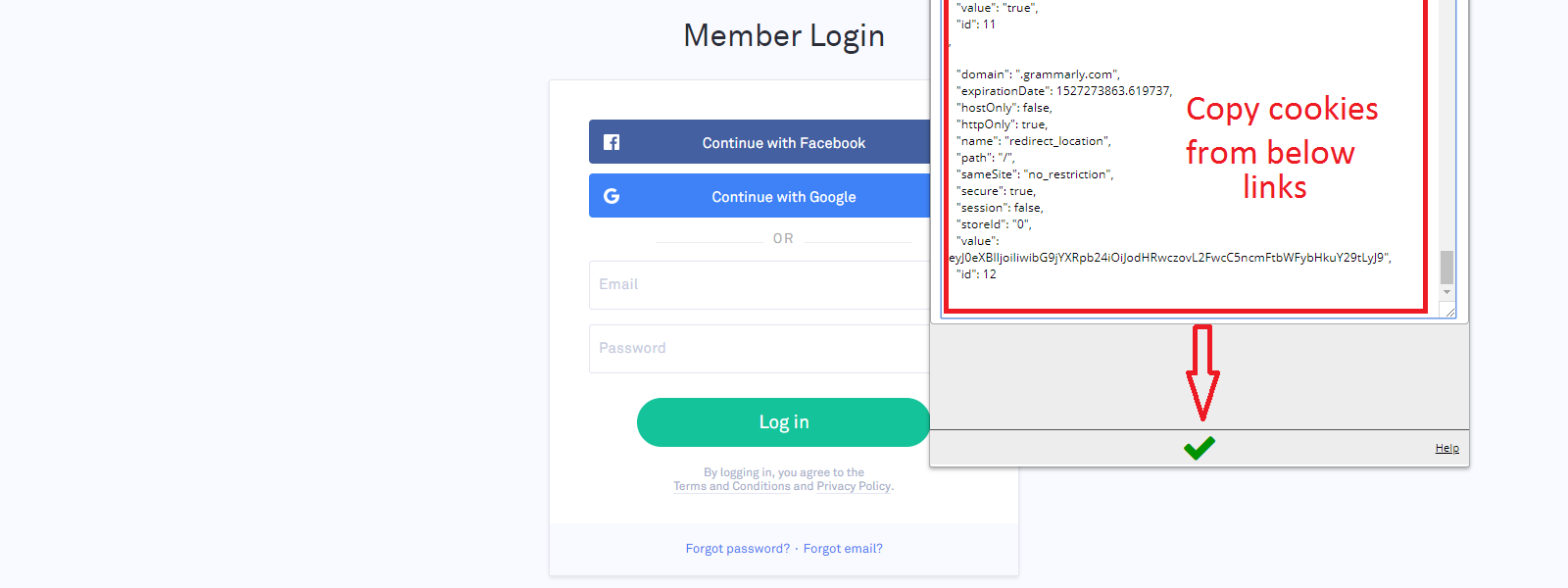This screenshot has width=1568, height=588.
Task: Continue with Facebook login
Action: [x=759, y=142]
